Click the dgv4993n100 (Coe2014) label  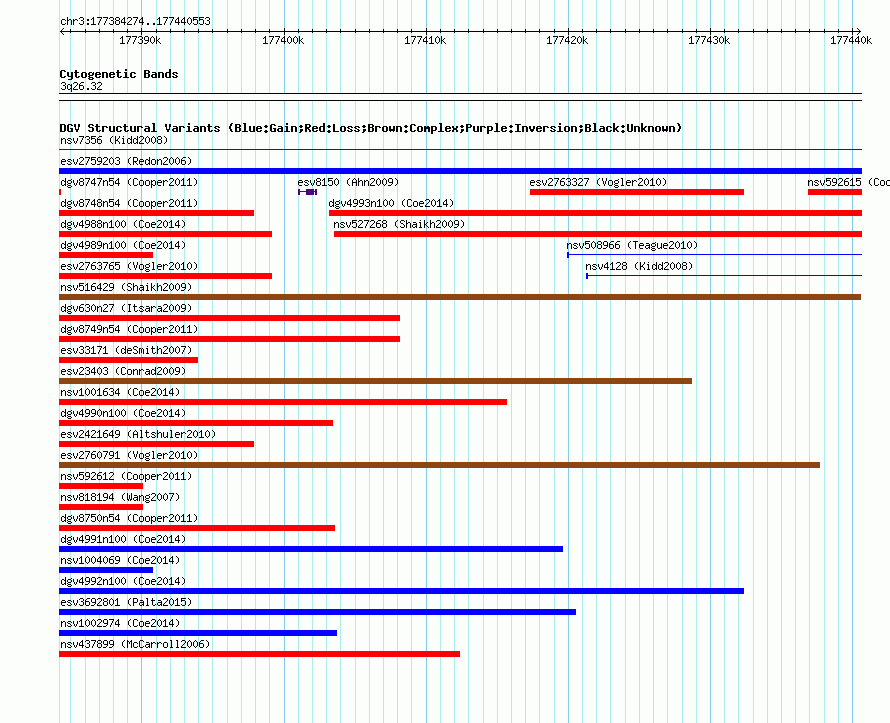tap(391, 203)
